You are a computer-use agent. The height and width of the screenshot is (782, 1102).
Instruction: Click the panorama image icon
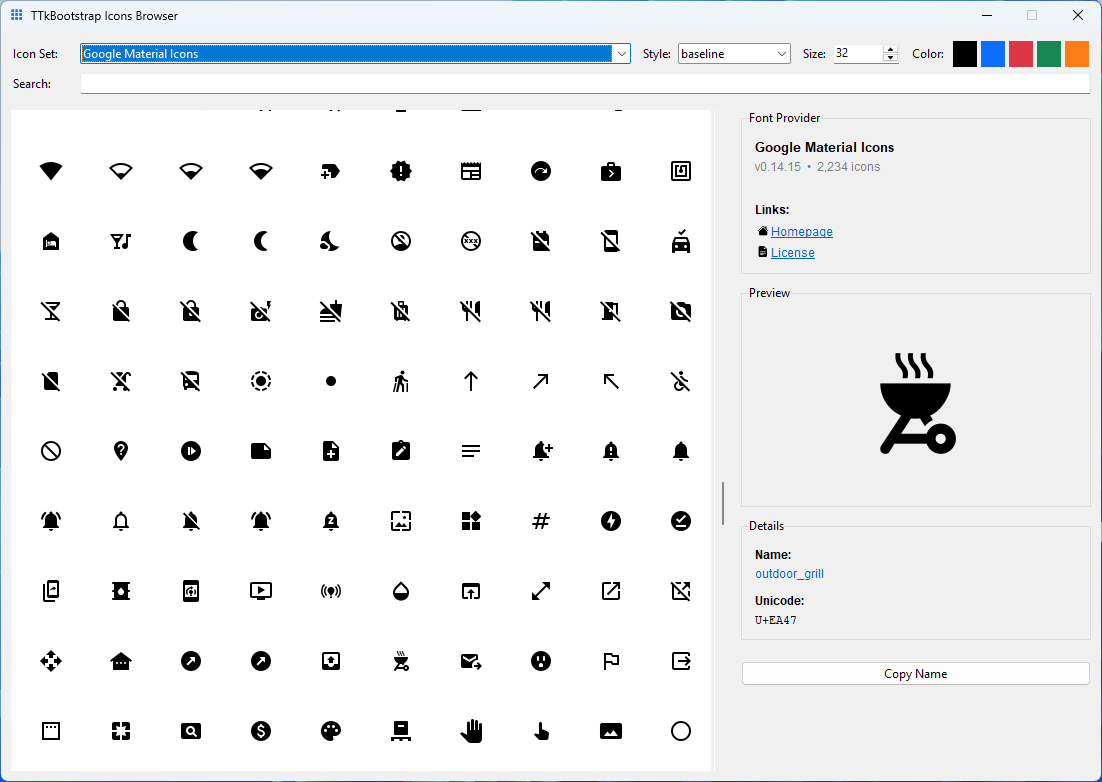tap(611, 731)
